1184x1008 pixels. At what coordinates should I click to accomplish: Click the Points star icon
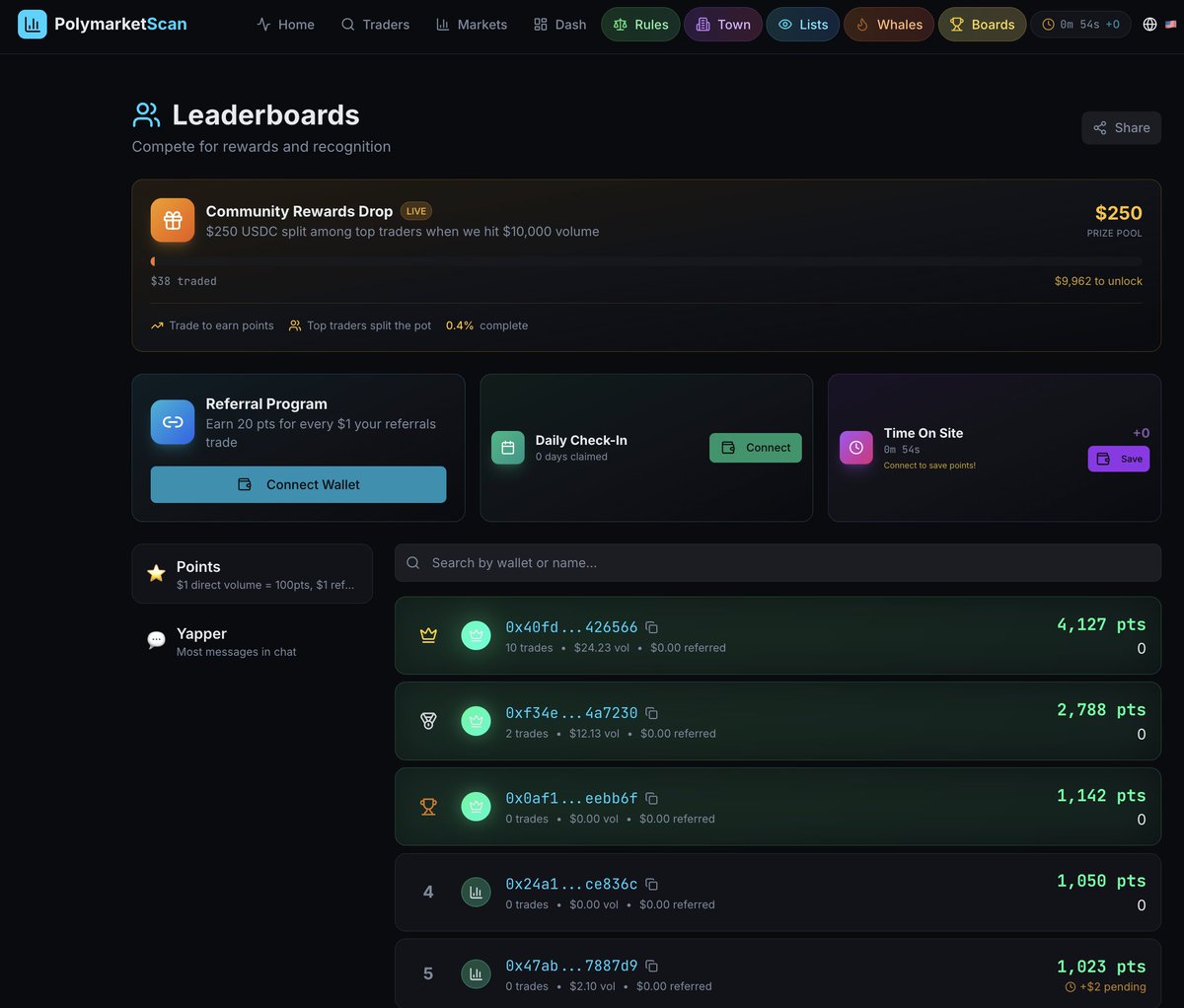coord(156,573)
